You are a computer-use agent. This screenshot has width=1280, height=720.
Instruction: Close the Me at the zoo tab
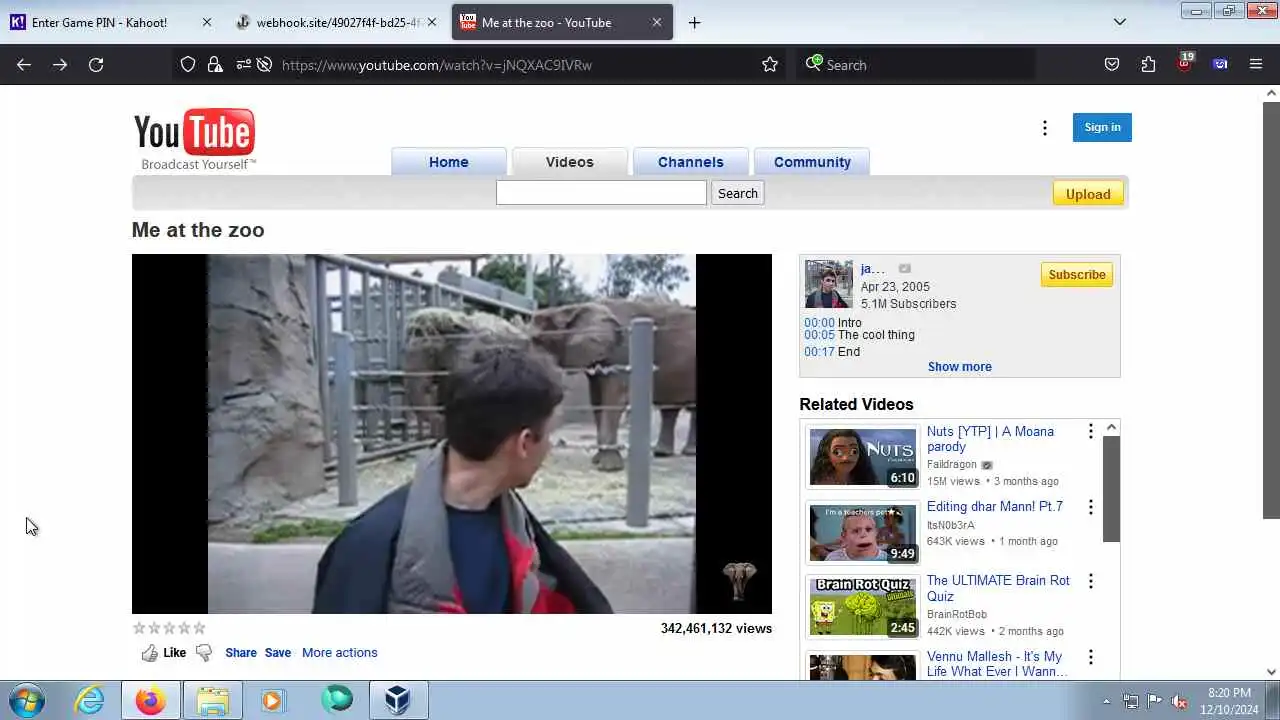(657, 22)
